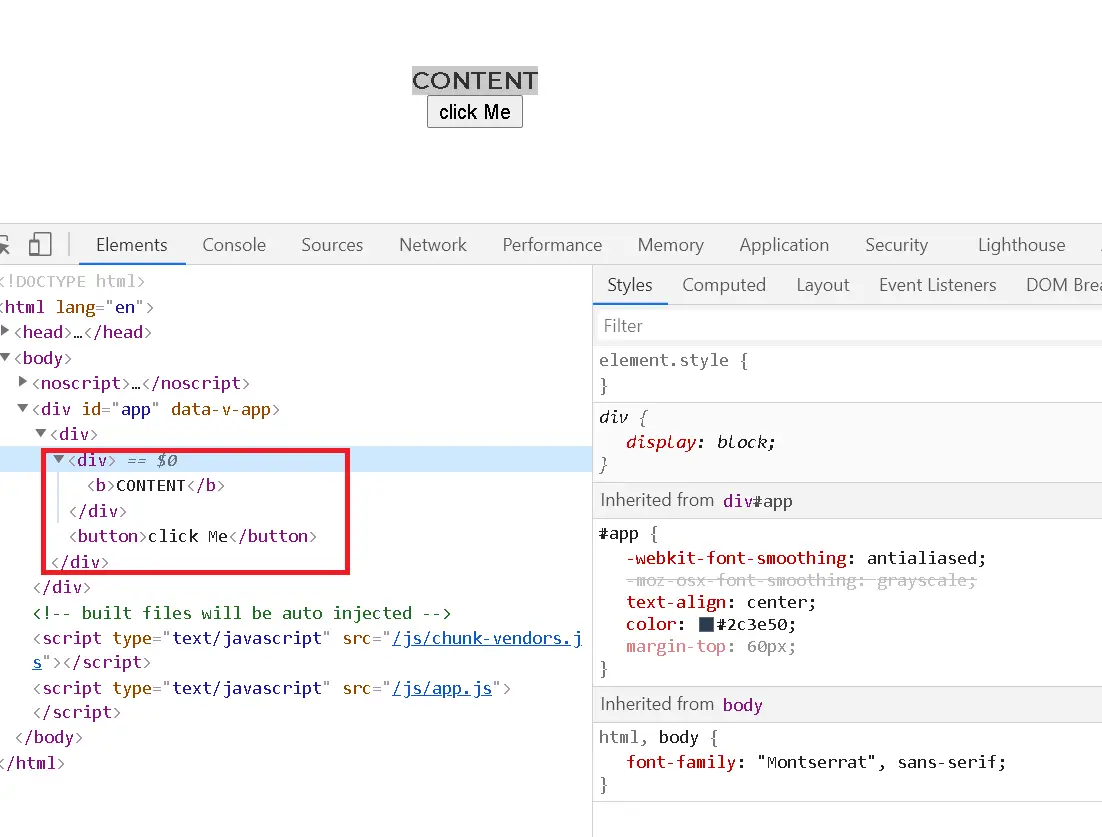Edit the font-family Montserrat value

[881, 763]
